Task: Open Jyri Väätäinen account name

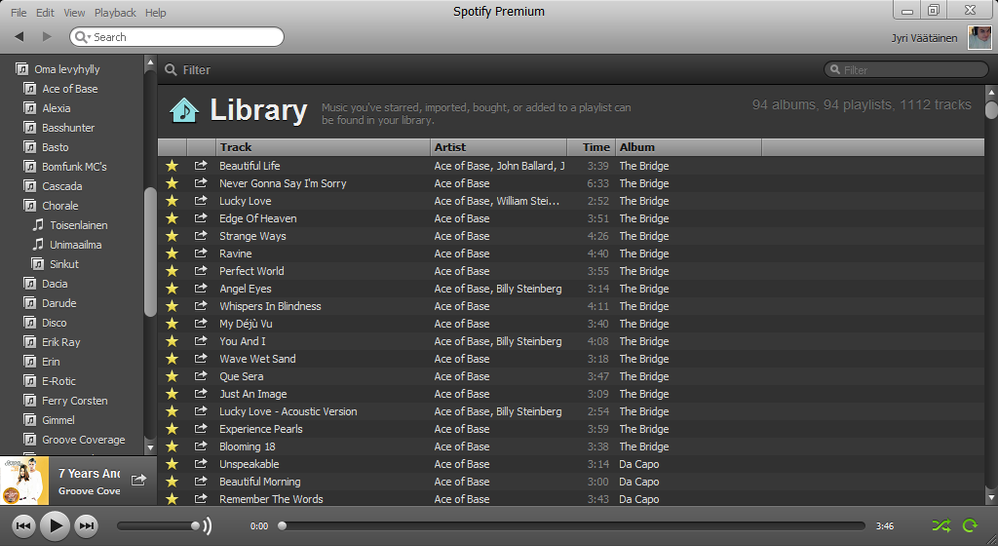Action: click(924, 38)
